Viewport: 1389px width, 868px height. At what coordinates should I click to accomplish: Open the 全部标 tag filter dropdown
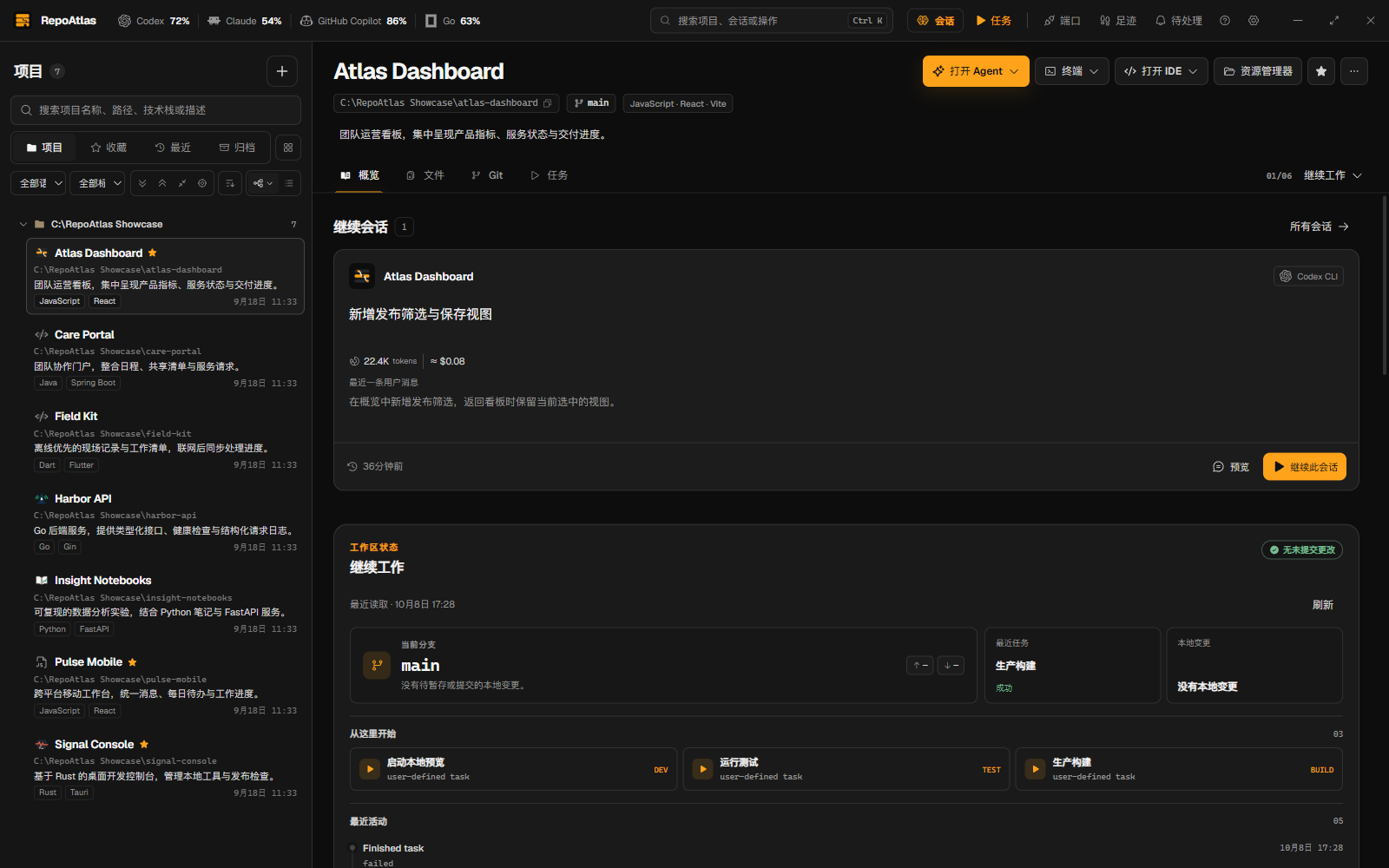97,183
